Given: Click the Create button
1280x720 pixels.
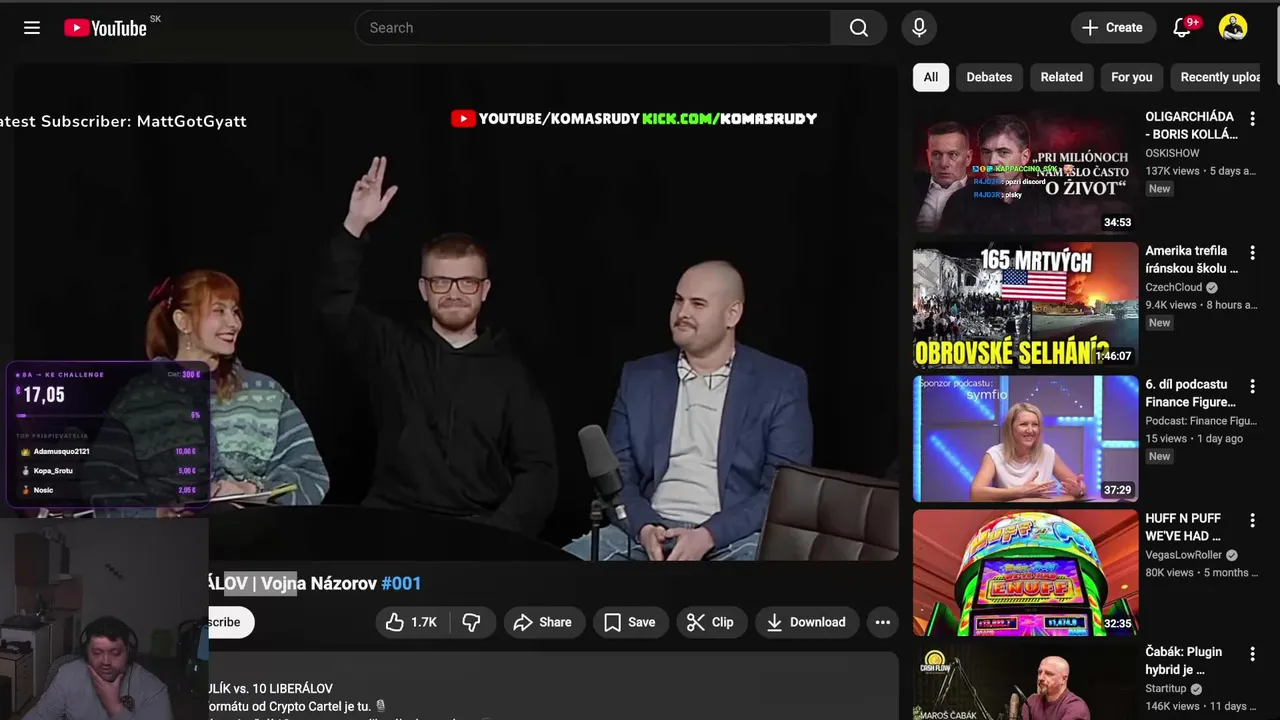Looking at the screenshot, I should pyautogui.click(x=1113, y=28).
